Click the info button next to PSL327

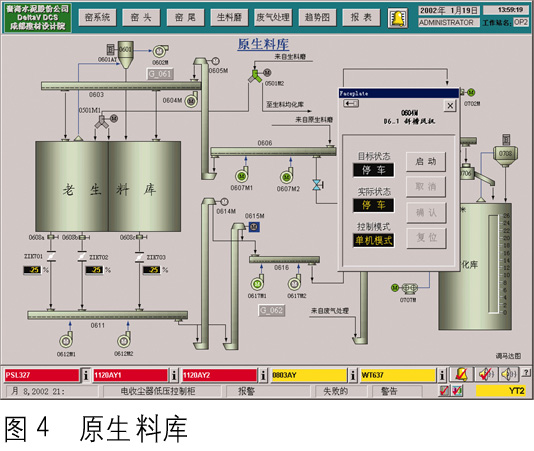click(x=85, y=375)
